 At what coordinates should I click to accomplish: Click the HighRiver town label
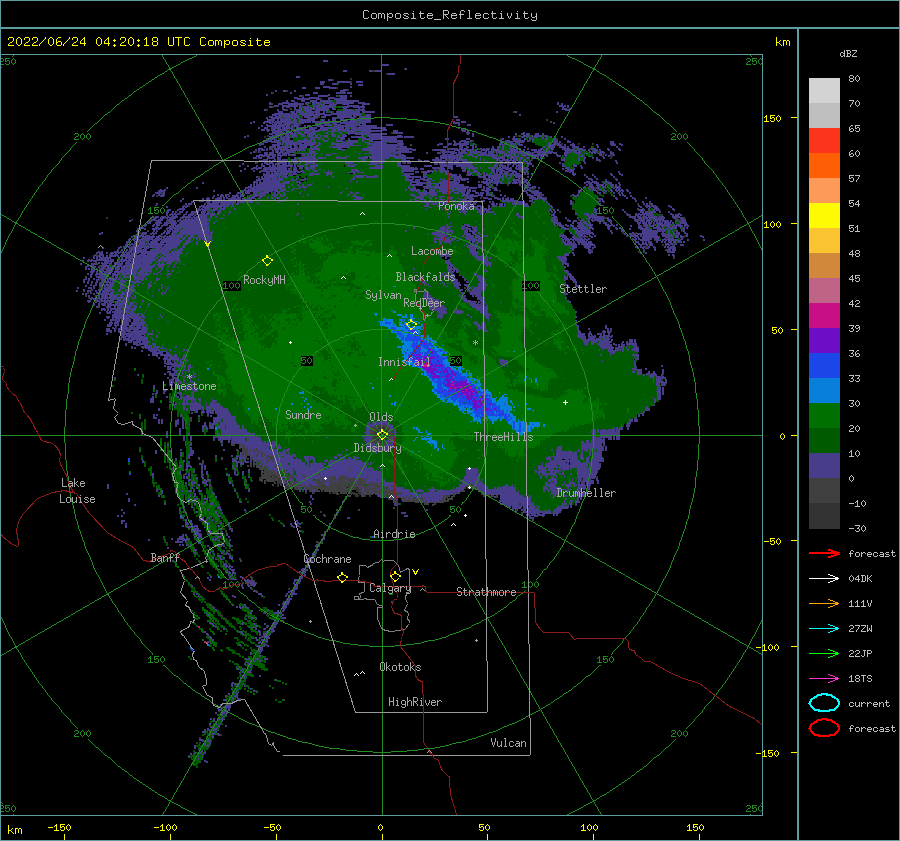pyautogui.click(x=415, y=702)
